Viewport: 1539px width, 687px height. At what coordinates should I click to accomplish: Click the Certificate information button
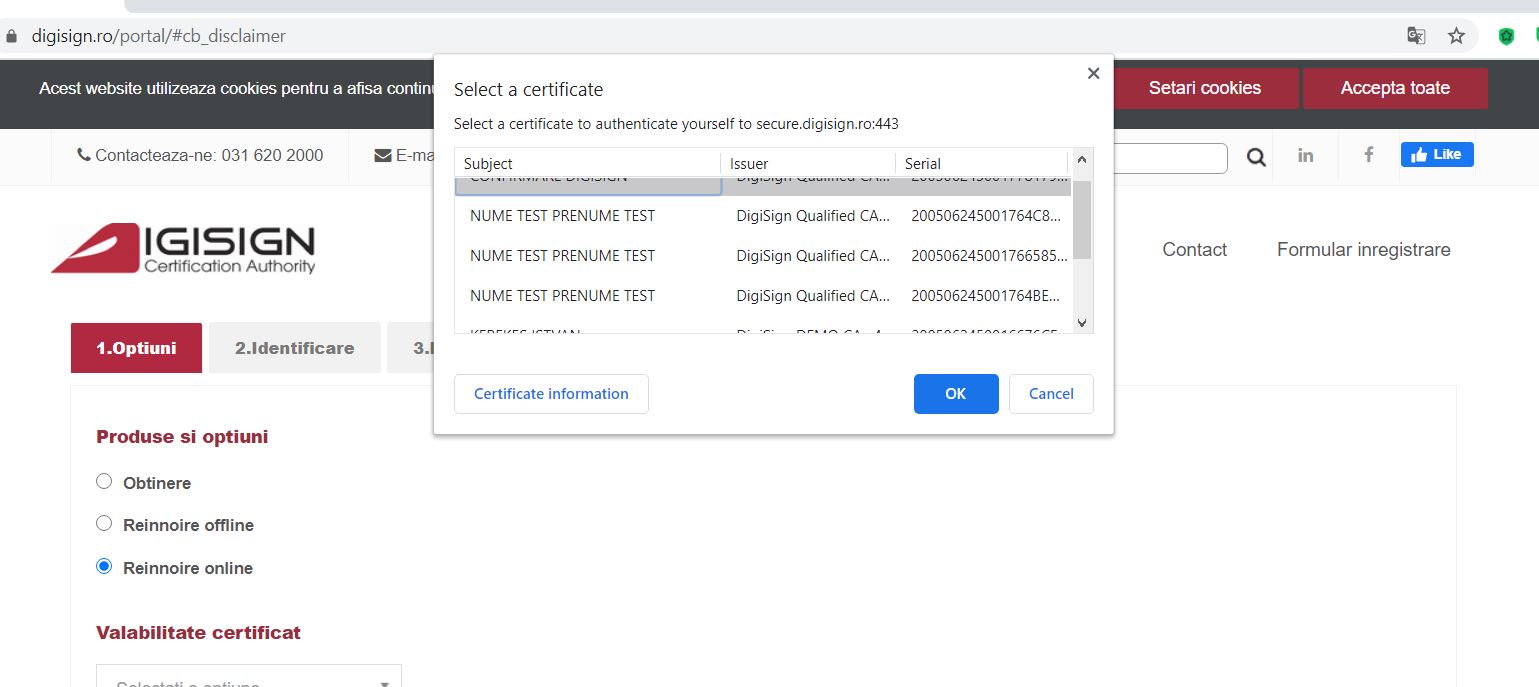(x=551, y=394)
